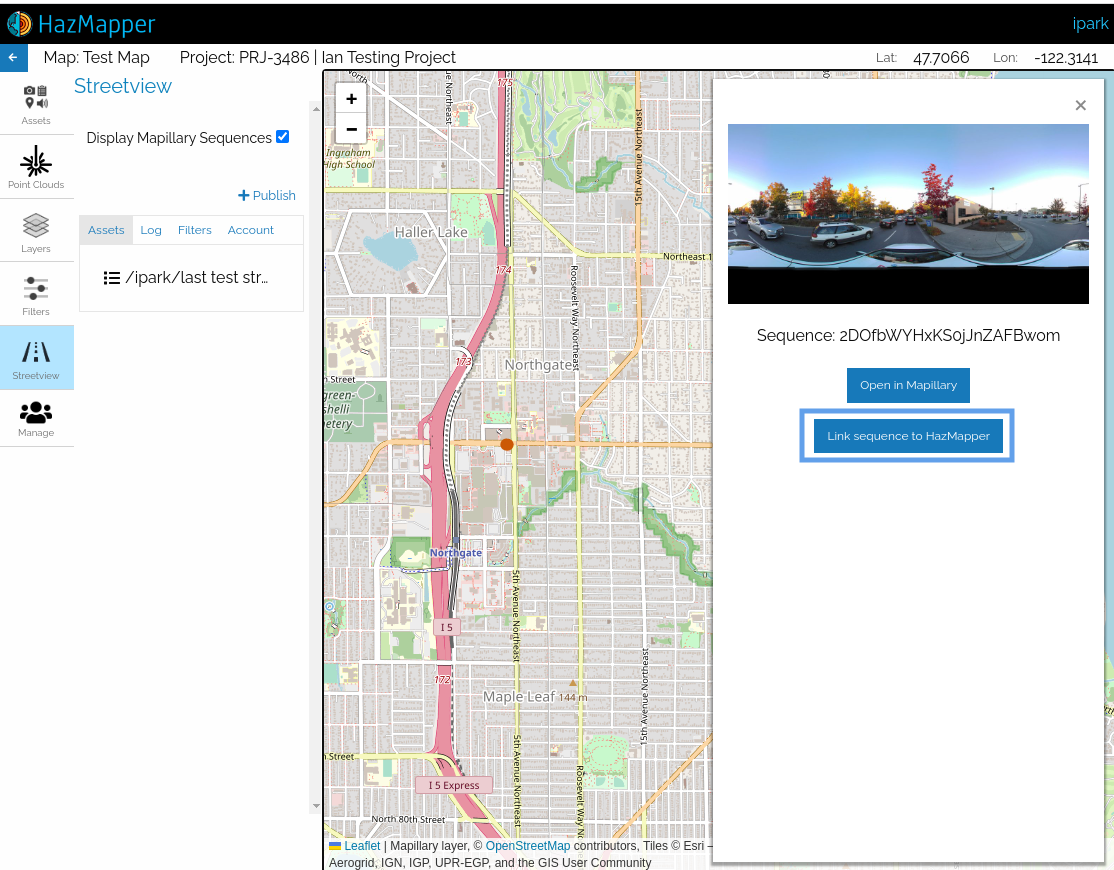The image size is (1114, 870).
Task: Switch to the Account tab
Action: coord(250,230)
